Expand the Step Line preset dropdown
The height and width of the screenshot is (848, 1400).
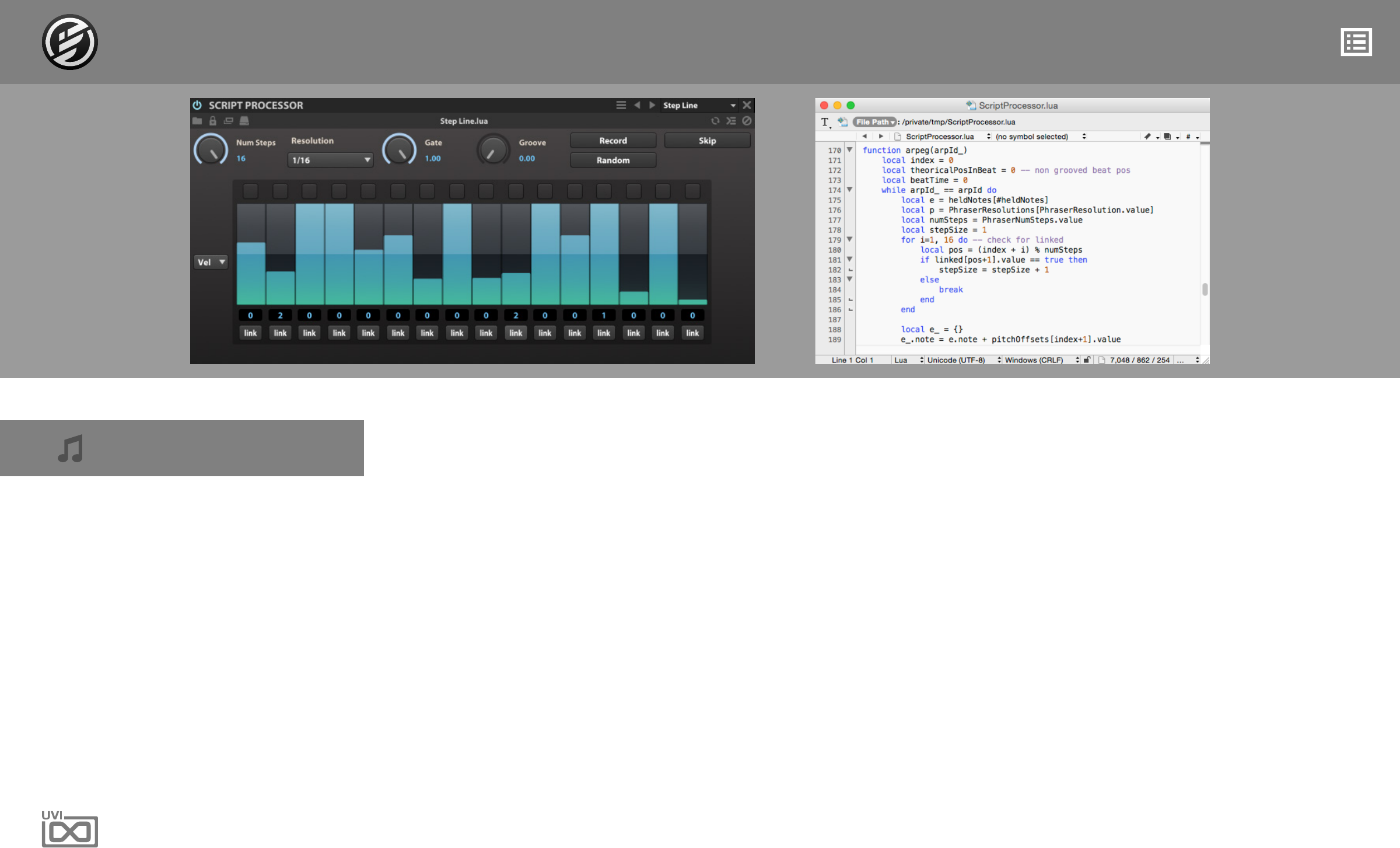[x=733, y=105]
